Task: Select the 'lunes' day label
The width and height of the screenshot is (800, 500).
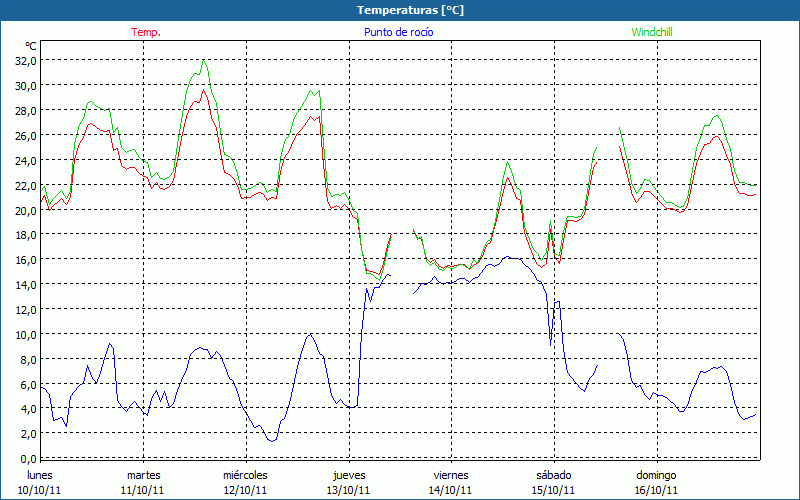Action: tap(40, 475)
